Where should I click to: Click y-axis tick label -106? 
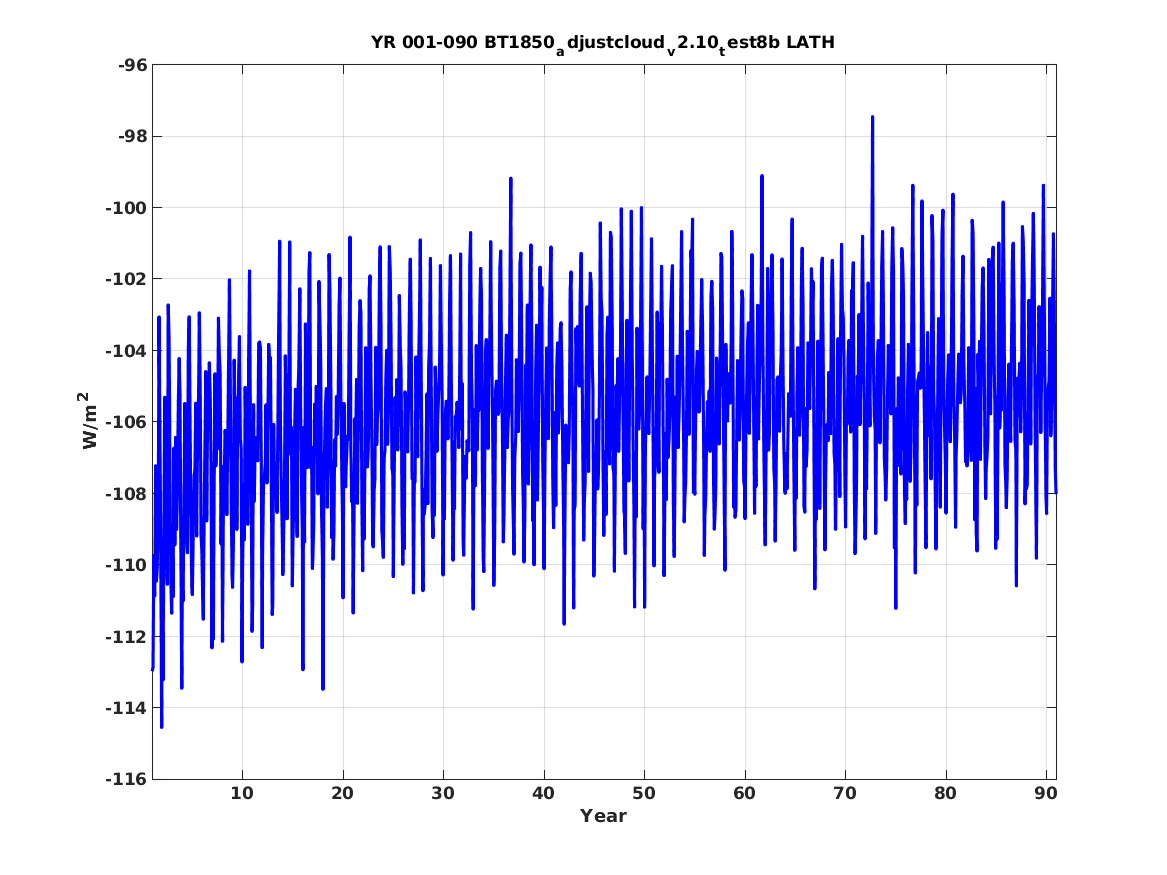tap(127, 422)
